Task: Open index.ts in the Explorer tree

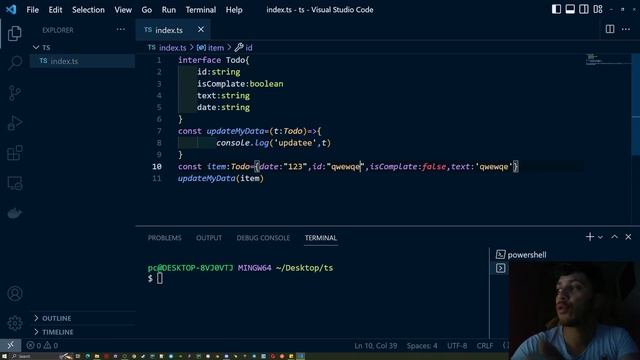Action: pyautogui.click(x=83, y=61)
